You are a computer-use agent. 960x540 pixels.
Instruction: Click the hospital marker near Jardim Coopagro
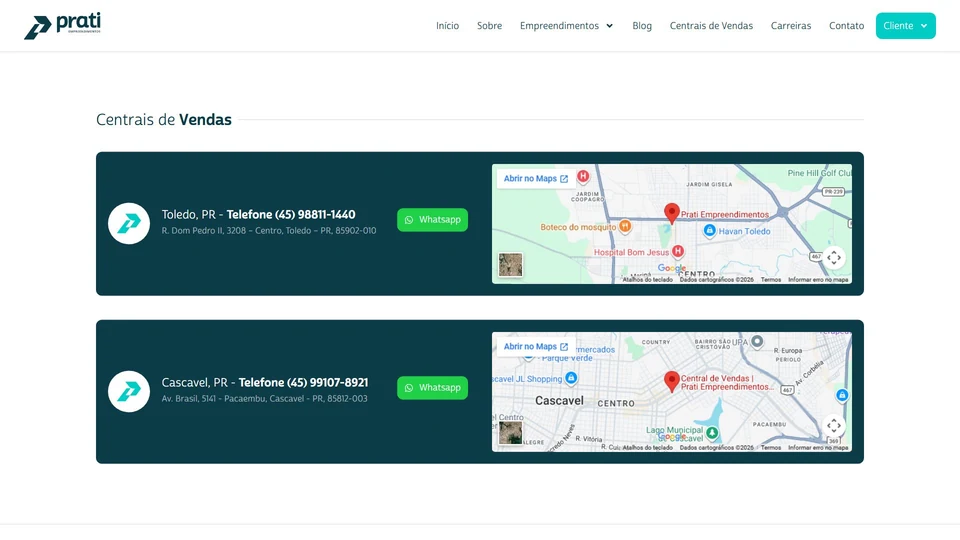pyautogui.click(x=583, y=176)
